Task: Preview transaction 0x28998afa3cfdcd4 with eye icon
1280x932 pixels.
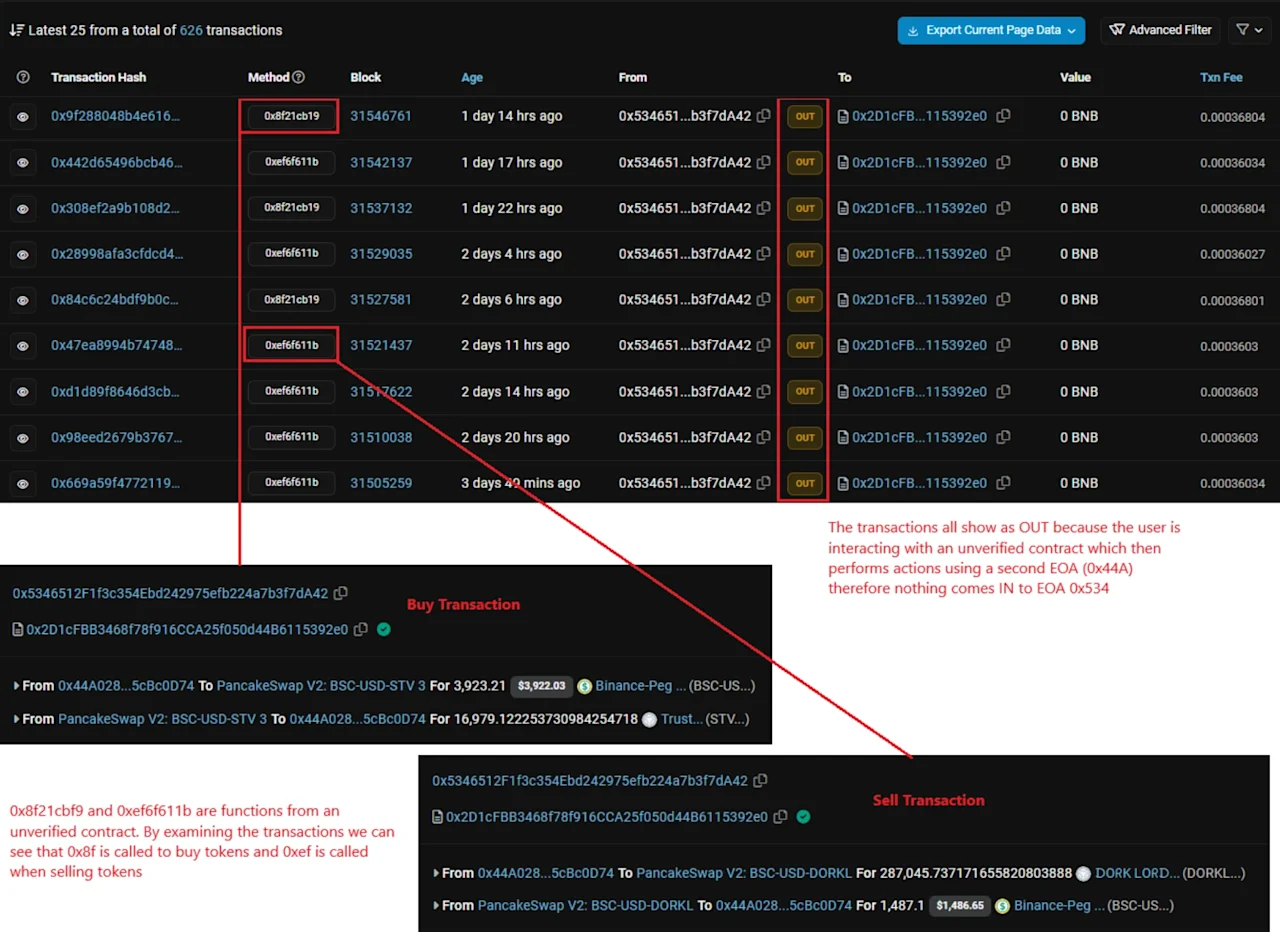Action: [23, 255]
